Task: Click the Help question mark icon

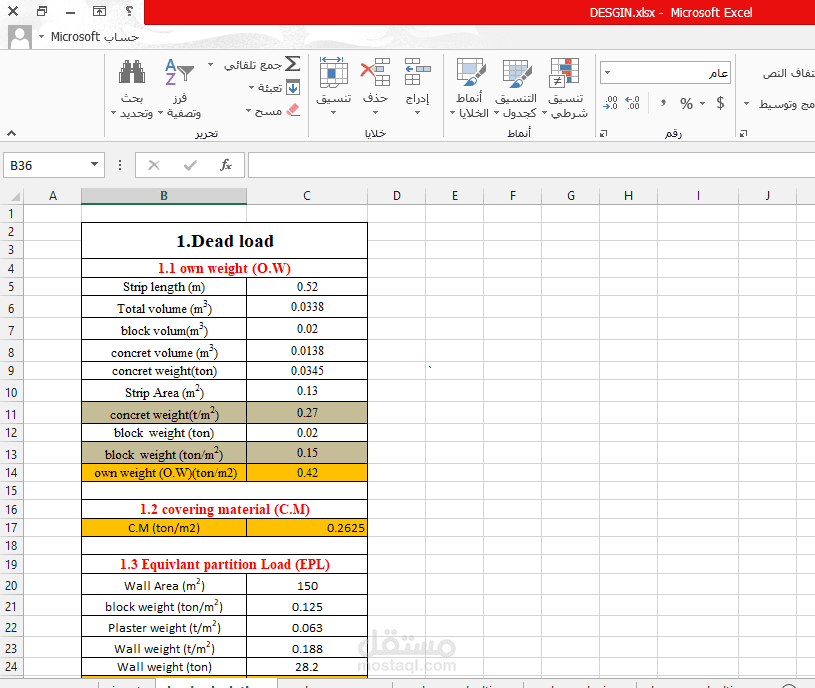Action: click(x=129, y=11)
